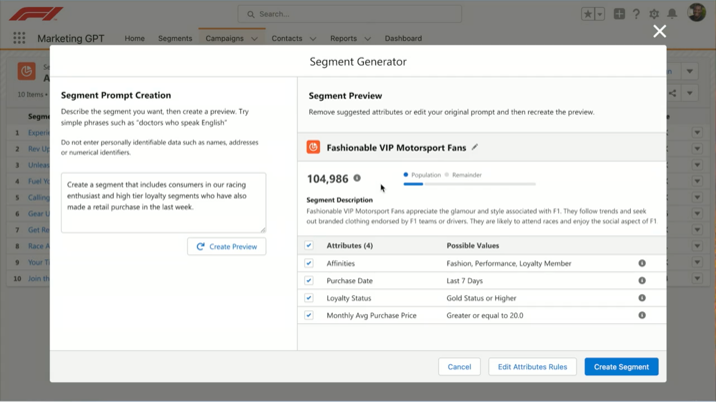716x402 pixels.
Task: Open the Dashboard tab
Action: [403, 38]
